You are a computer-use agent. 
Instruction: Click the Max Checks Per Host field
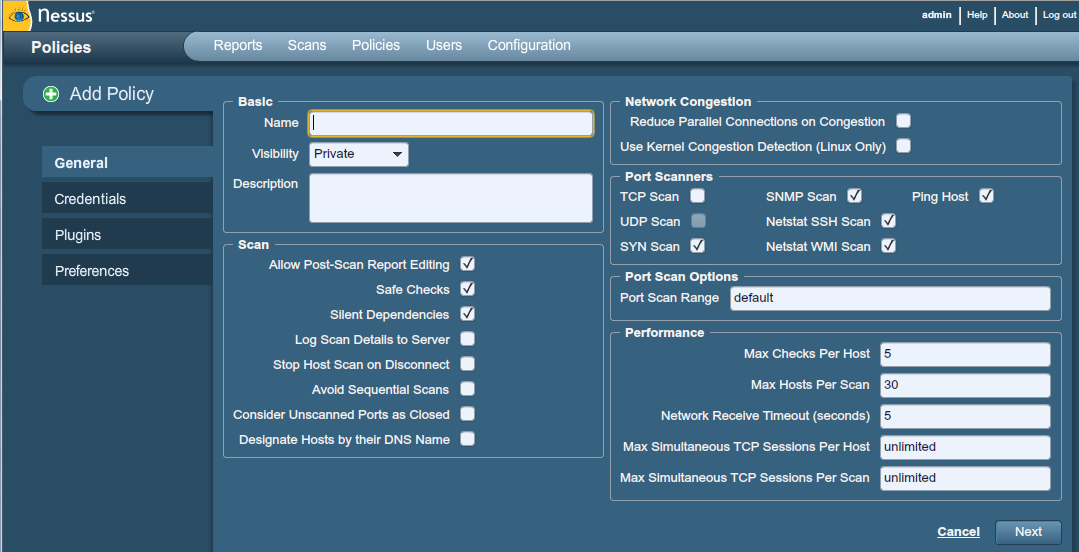coord(965,354)
